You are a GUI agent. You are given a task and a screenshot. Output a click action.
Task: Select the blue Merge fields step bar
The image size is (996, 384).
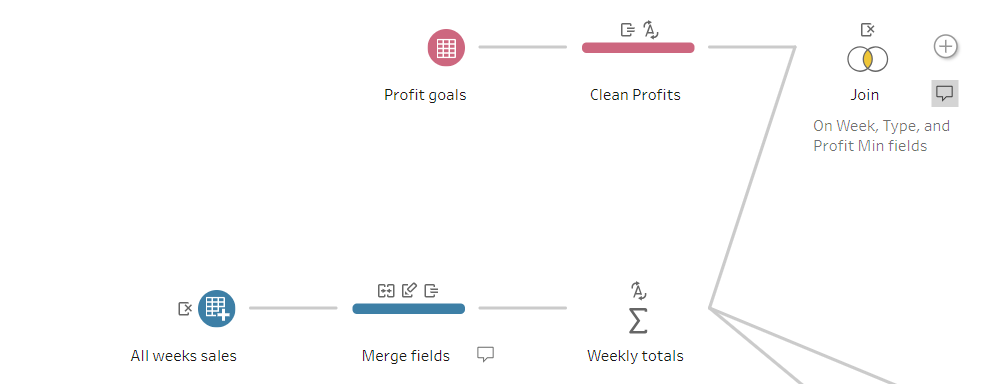coord(408,308)
